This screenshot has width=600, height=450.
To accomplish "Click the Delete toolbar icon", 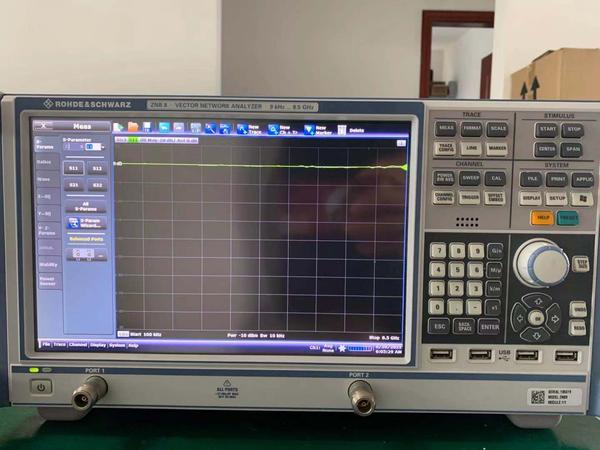I will click(346, 129).
